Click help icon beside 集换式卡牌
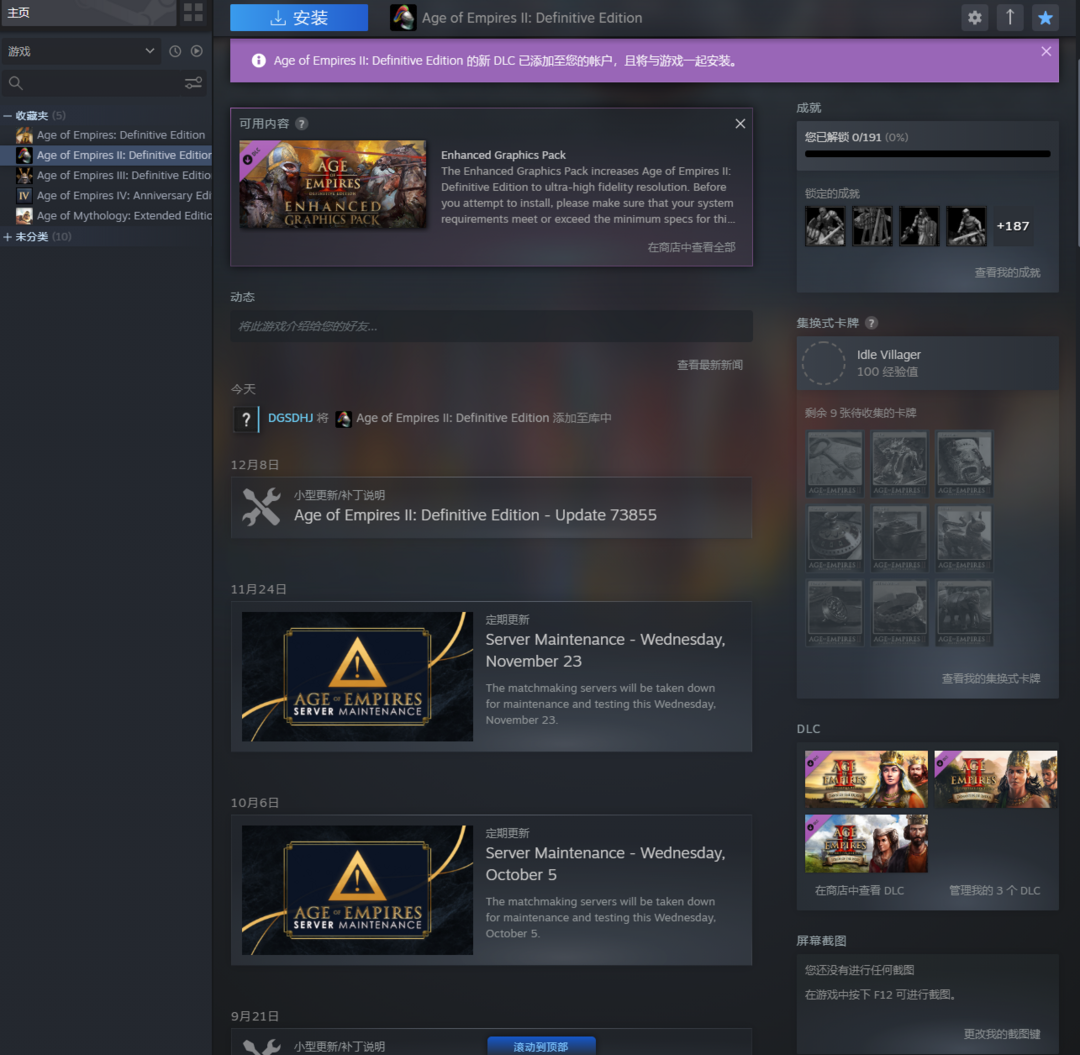 coord(871,323)
